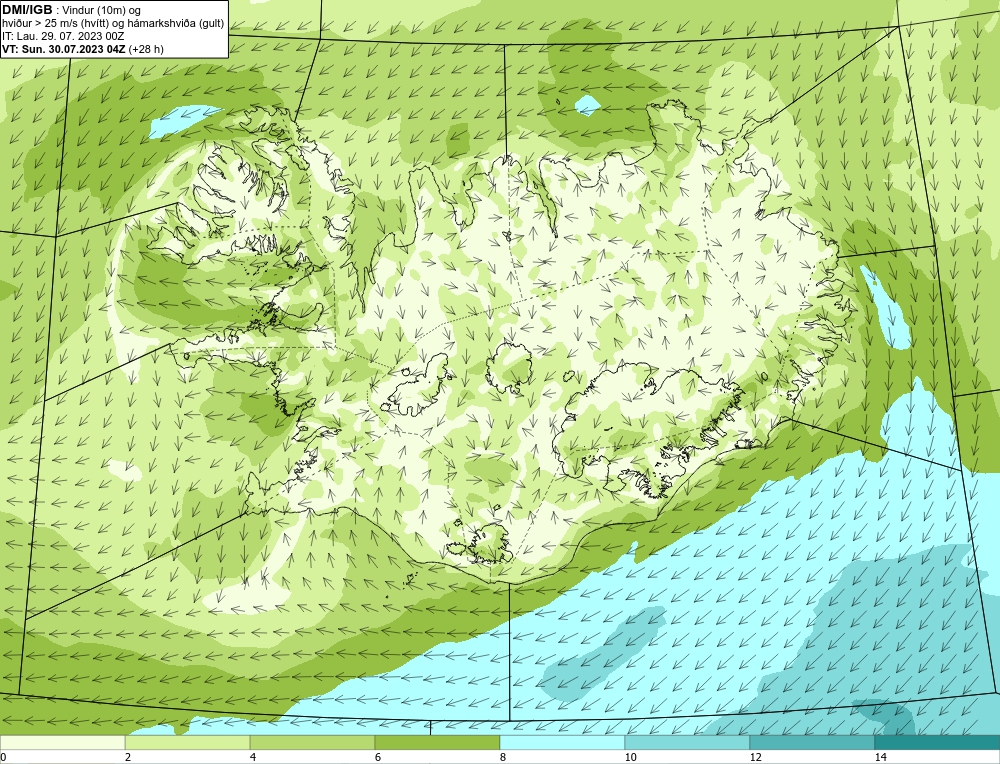Click the DMI/IGB title text
The width and height of the screenshot is (1000, 764).
[x=27, y=10]
